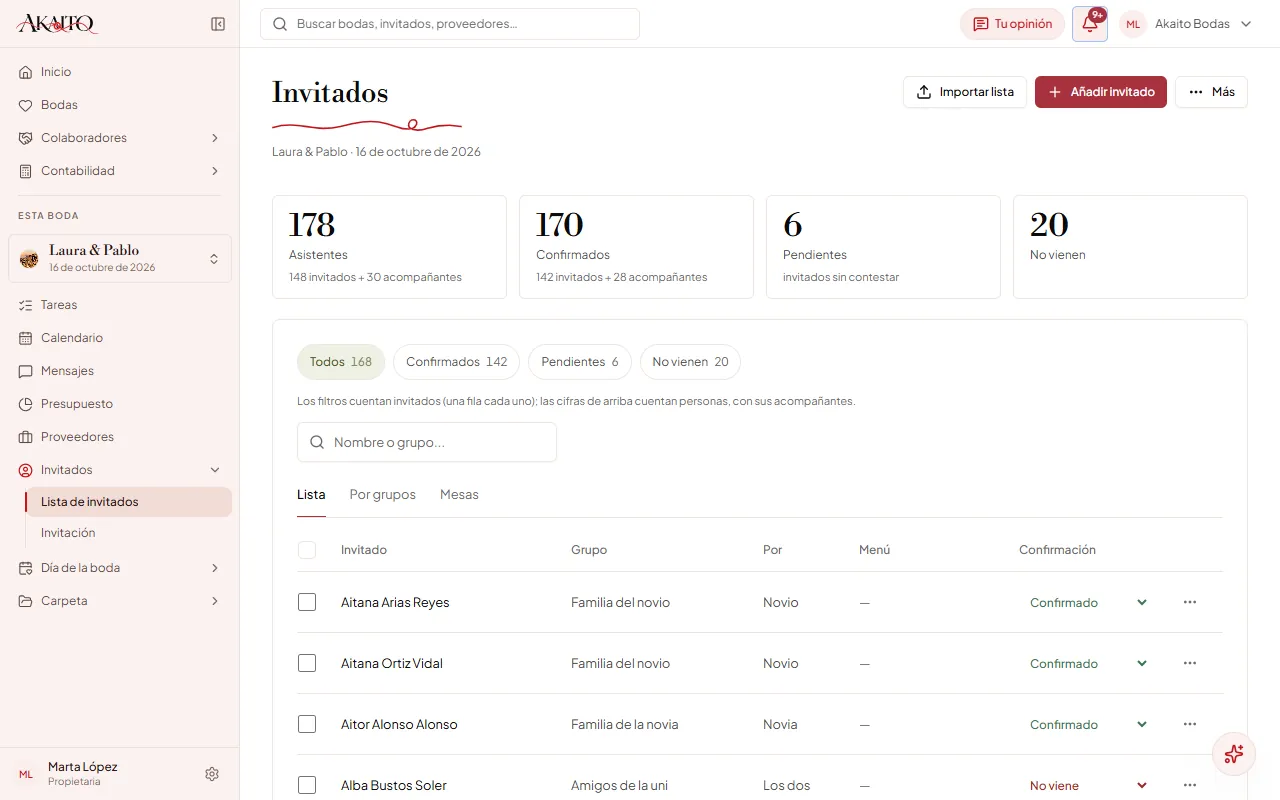Open row options for Aitana Ortiz Vidal
Screen dimensions: 1280x800
click(x=1190, y=663)
